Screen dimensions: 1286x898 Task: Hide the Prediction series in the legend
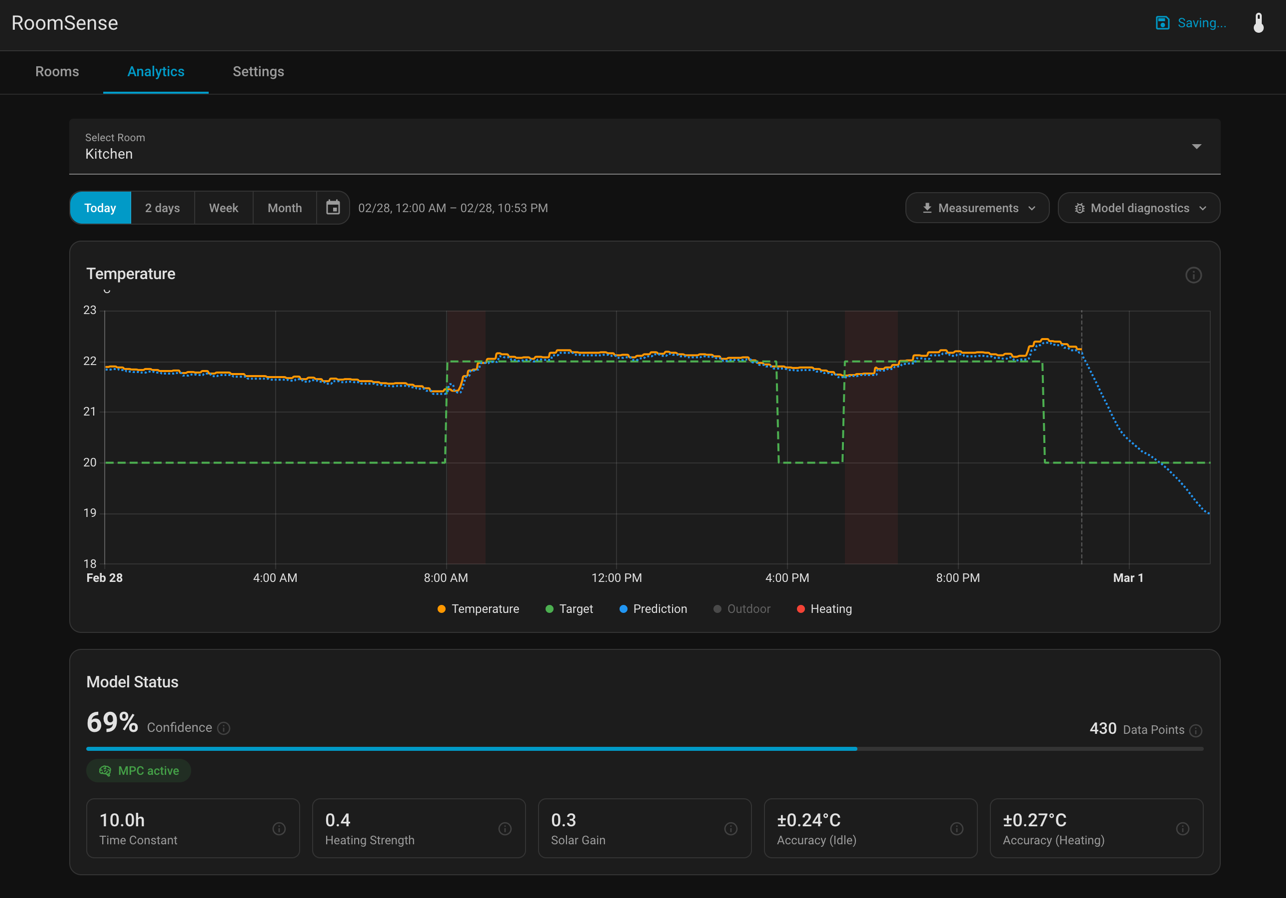click(x=653, y=609)
